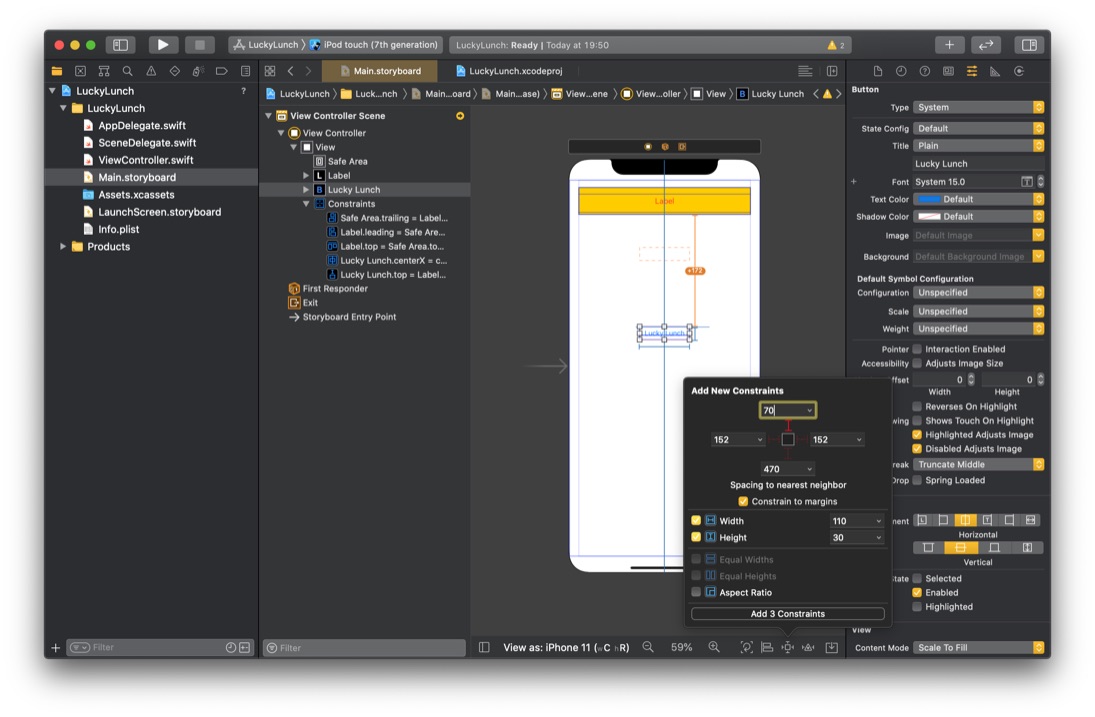This screenshot has height=717, width=1095.
Task: Open the State Config dropdown
Action: pos(978,128)
